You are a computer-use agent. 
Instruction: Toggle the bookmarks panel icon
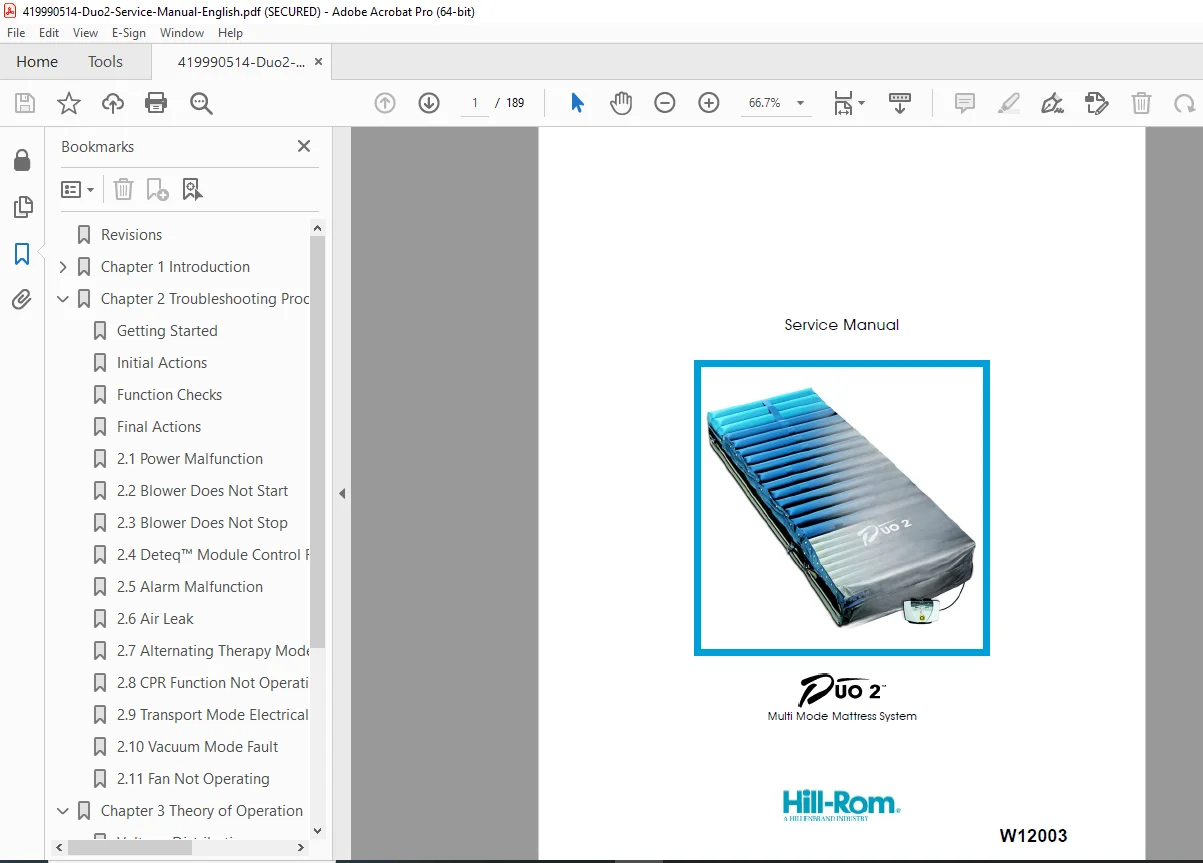coord(22,254)
